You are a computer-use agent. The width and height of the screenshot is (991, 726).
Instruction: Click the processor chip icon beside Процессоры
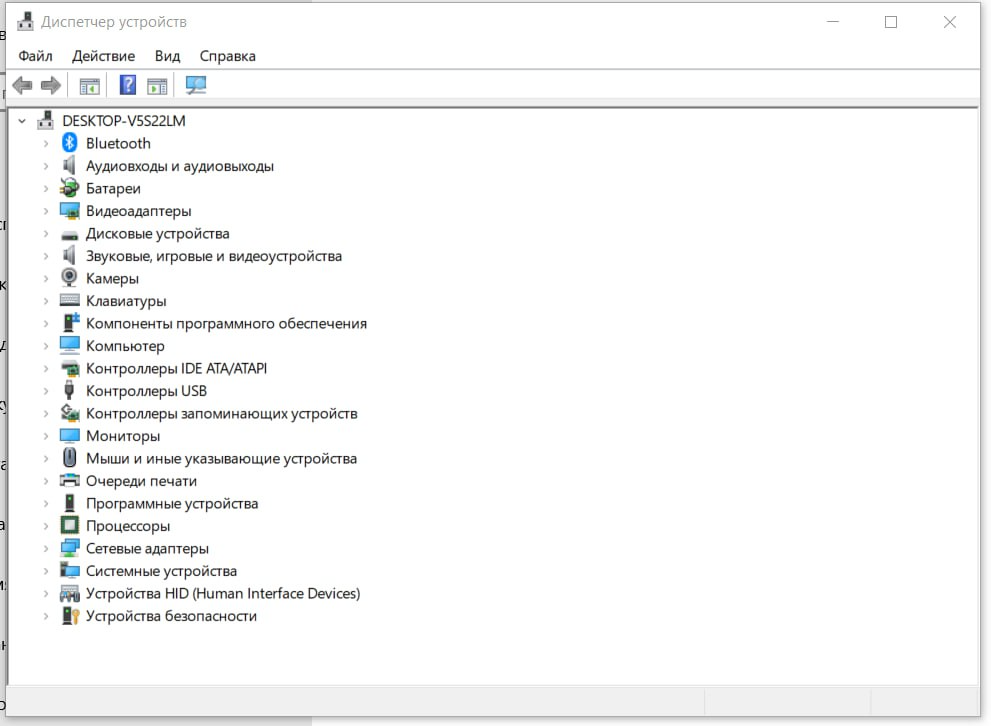[x=70, y=526]
